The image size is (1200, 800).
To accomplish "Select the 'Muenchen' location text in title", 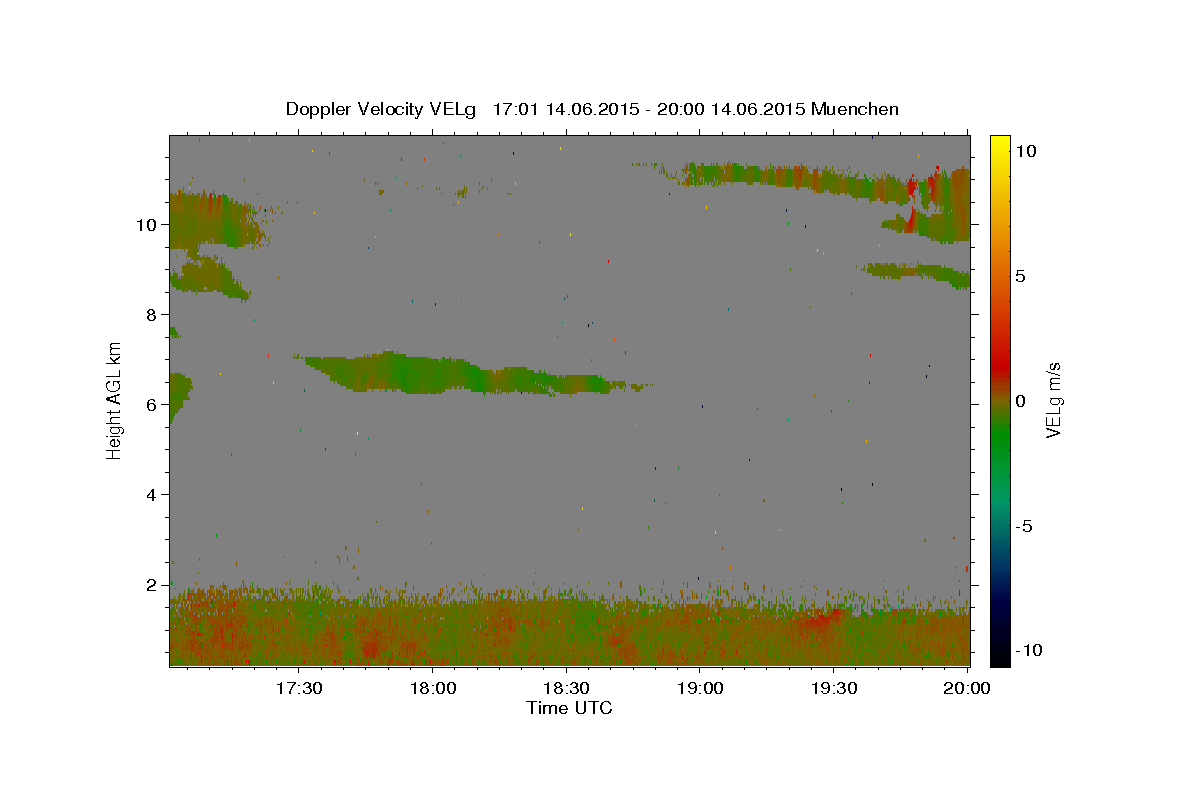I will click(856, 109).
